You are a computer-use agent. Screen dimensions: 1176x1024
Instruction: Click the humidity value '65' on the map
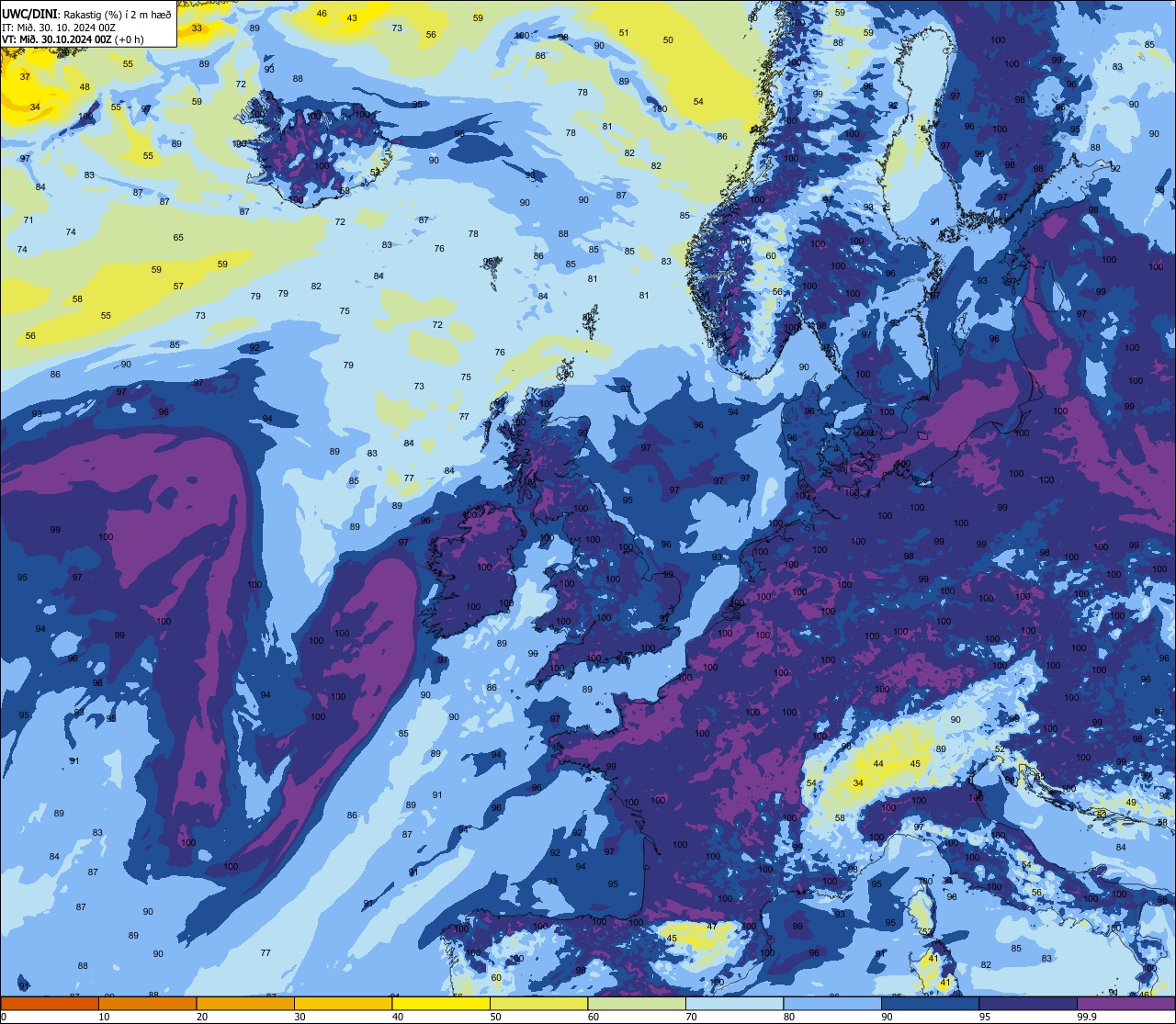[178, 237]
